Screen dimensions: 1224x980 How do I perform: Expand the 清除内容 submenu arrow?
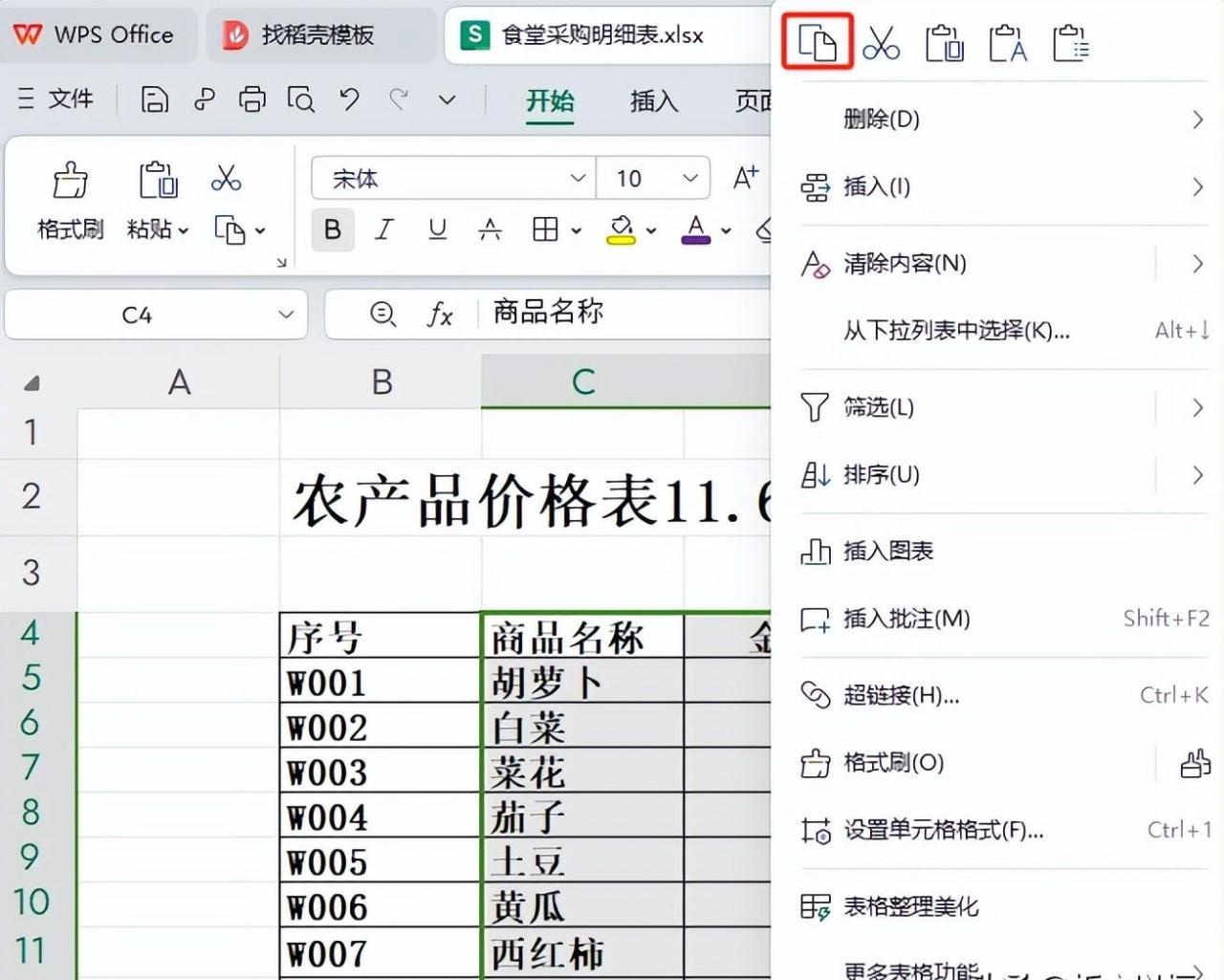1197,264
